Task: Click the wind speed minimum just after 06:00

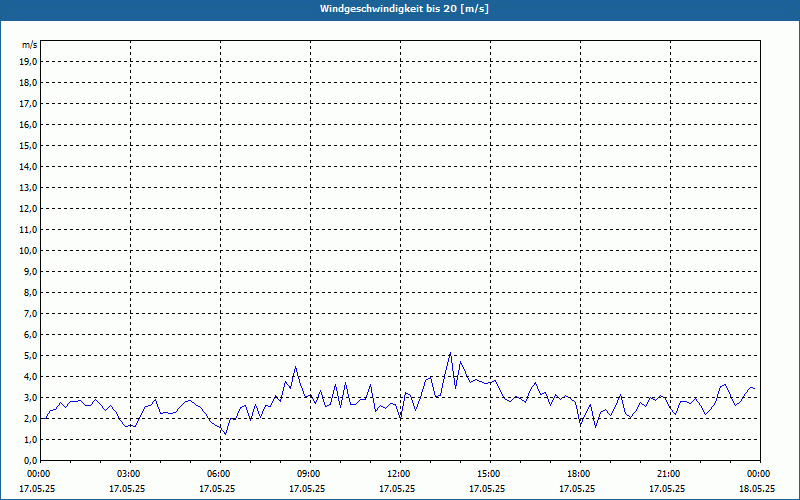Action: (226, 434)
